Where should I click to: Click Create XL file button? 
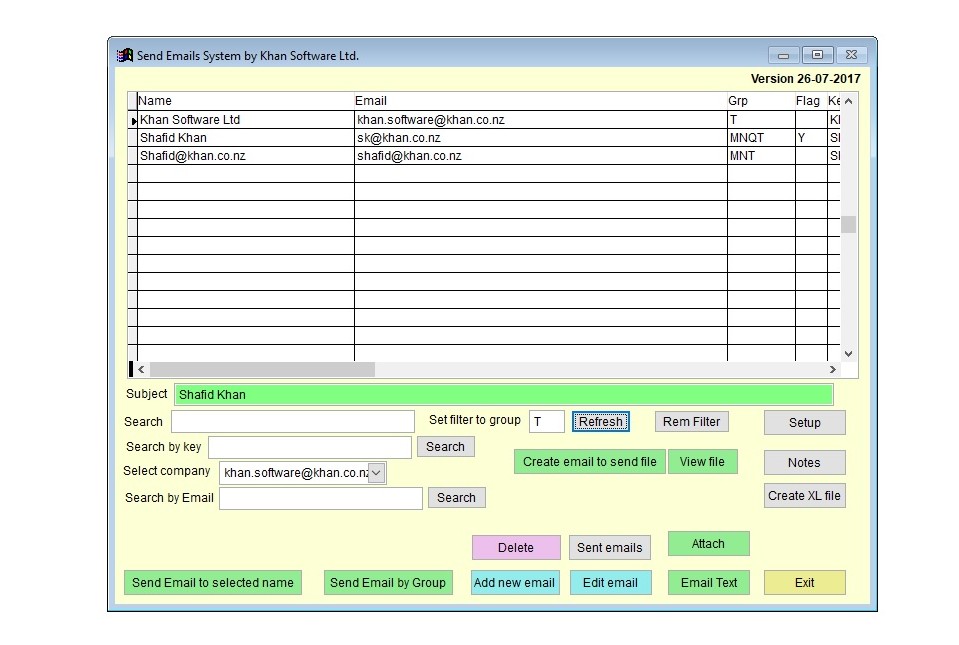pyautogui.click(x=804, y=496)
